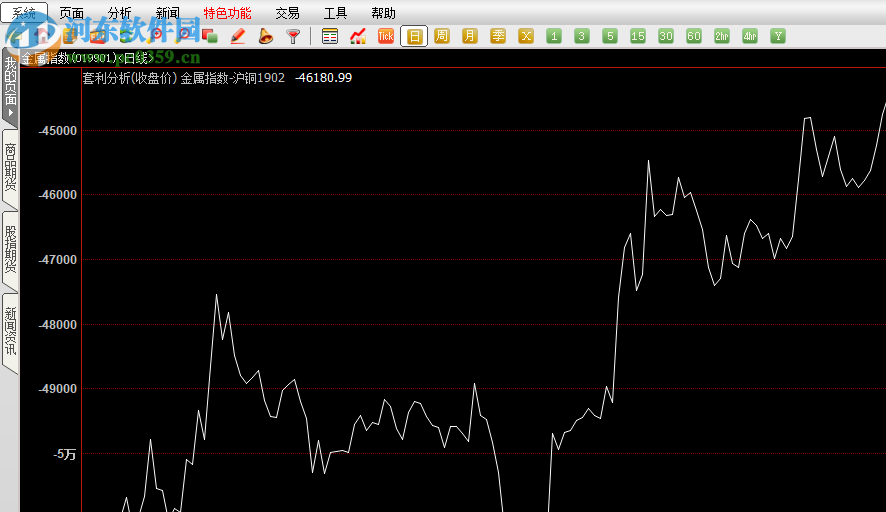886x512 pixels.
Task: Open the 工具 menu
Action: [x=335, y=13]
